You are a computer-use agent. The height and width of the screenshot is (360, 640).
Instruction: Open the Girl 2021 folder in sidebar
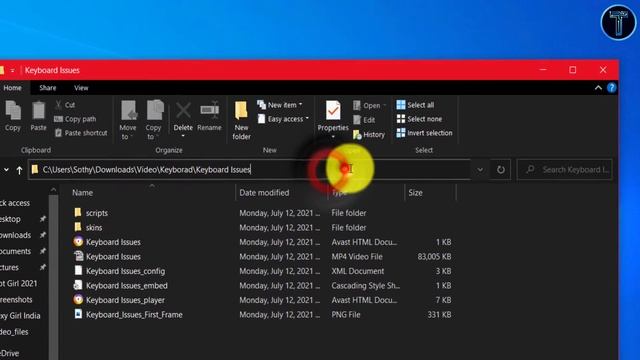pos(19,283)
